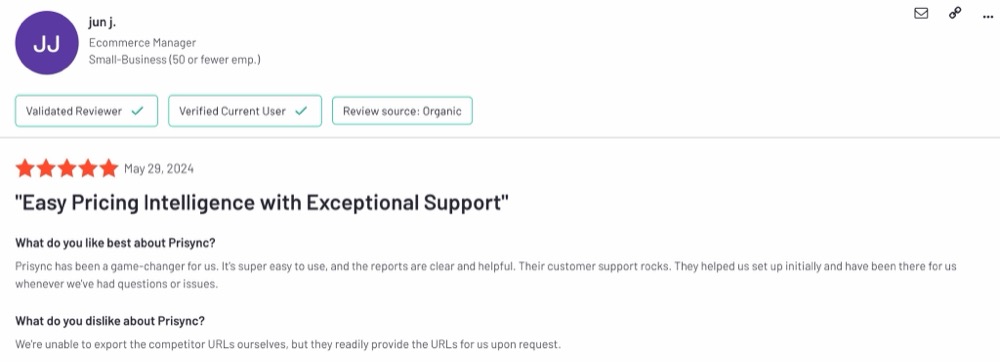Click the purple JJ avatar
Viewport: 1000px width, 362px height.
click(47, 43)
